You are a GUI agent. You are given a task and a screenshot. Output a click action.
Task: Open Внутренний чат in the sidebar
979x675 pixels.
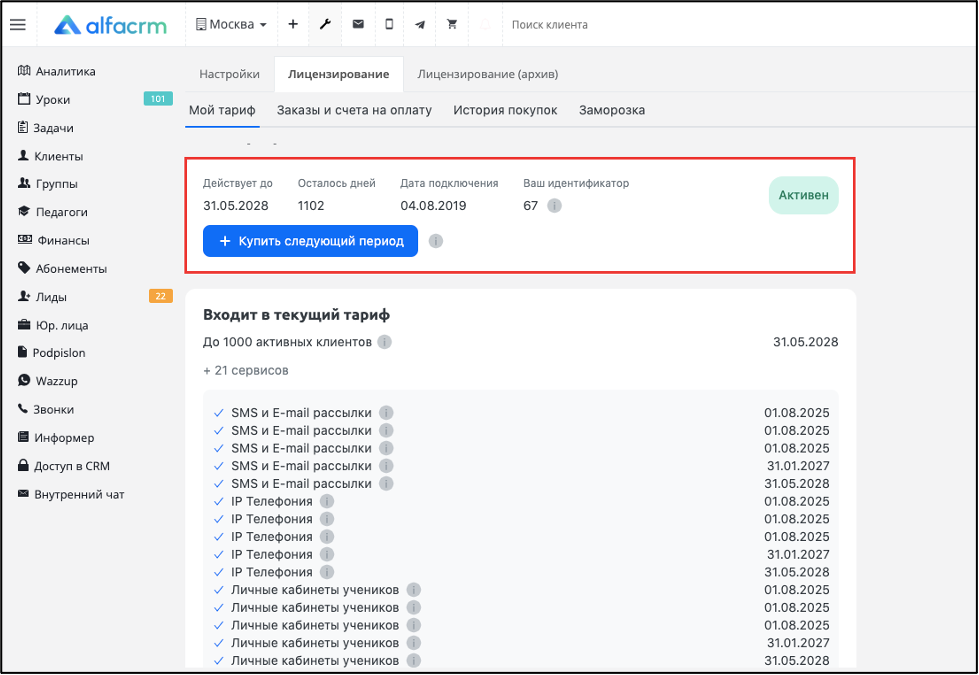[x=79, y=495]
